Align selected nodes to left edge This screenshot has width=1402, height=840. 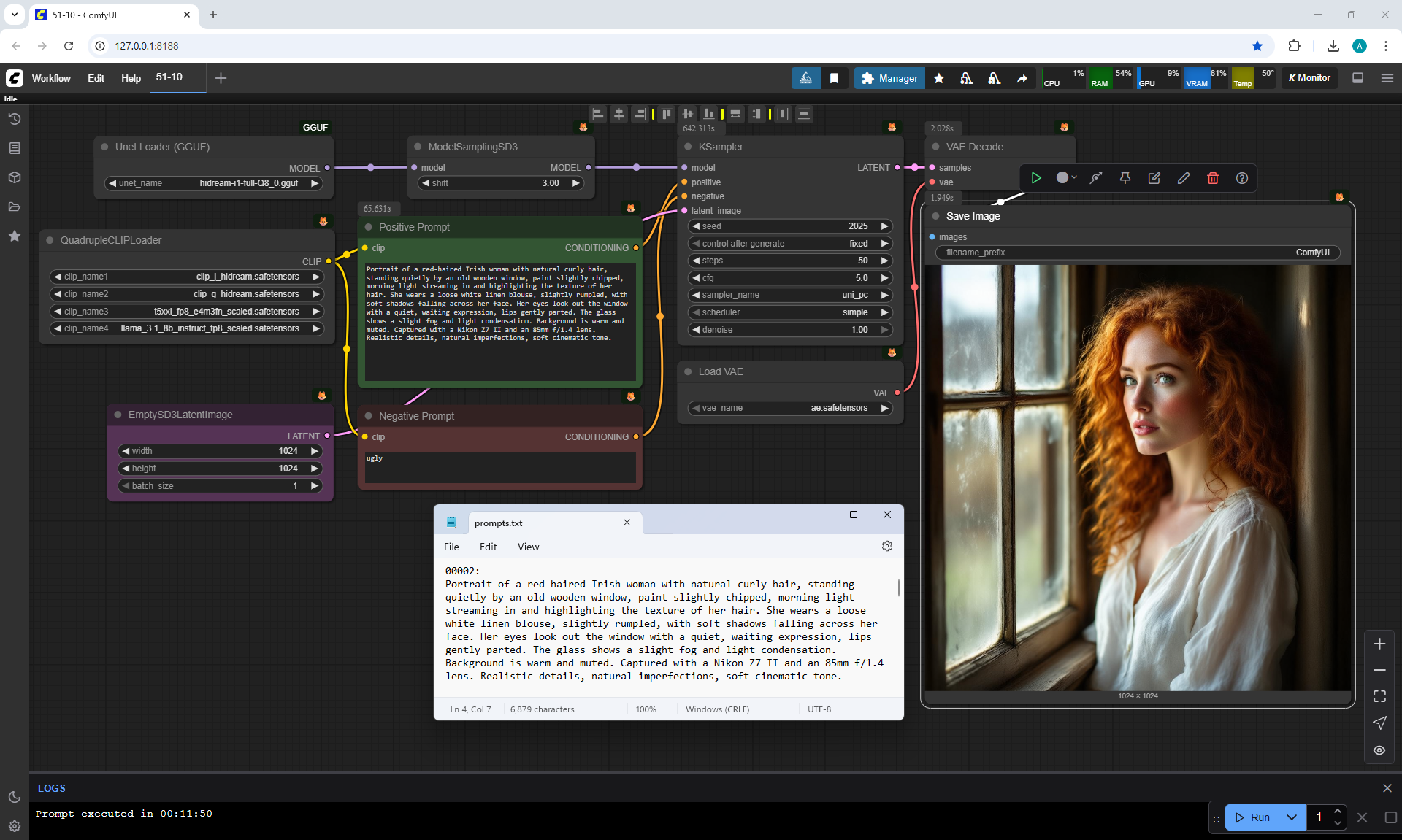[598, 114]
